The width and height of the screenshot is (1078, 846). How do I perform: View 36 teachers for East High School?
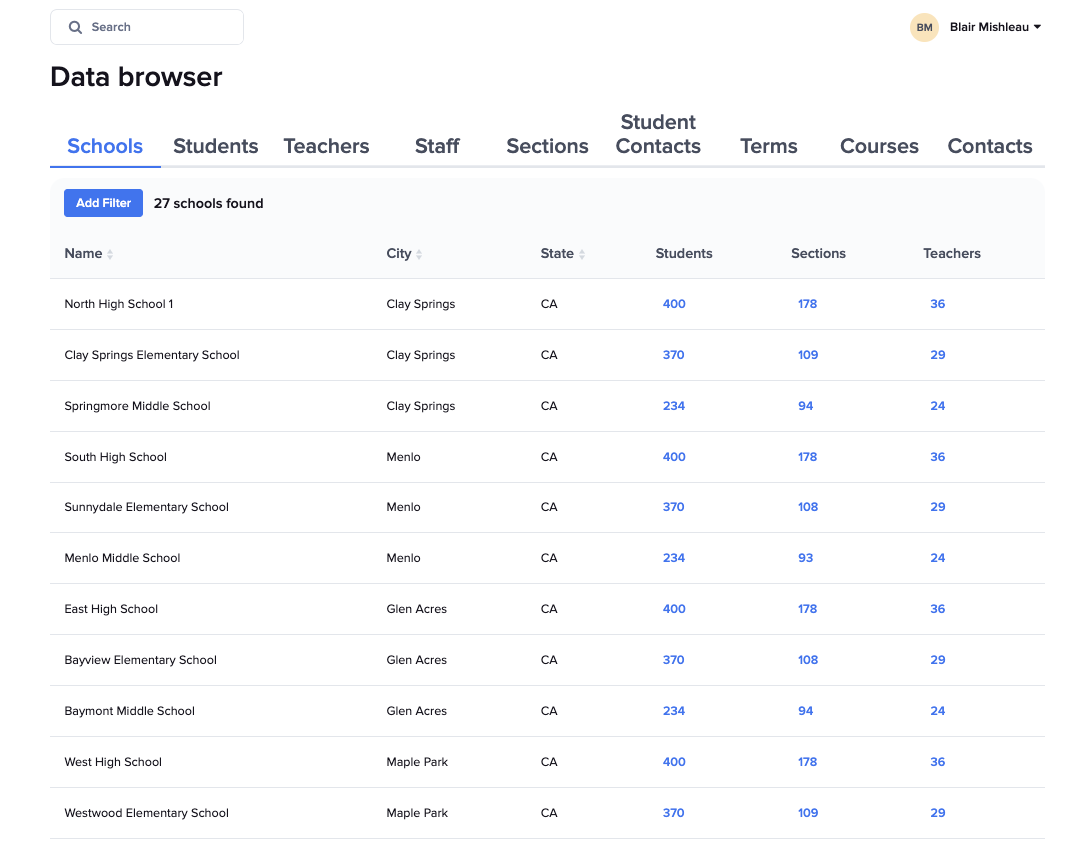938,608
